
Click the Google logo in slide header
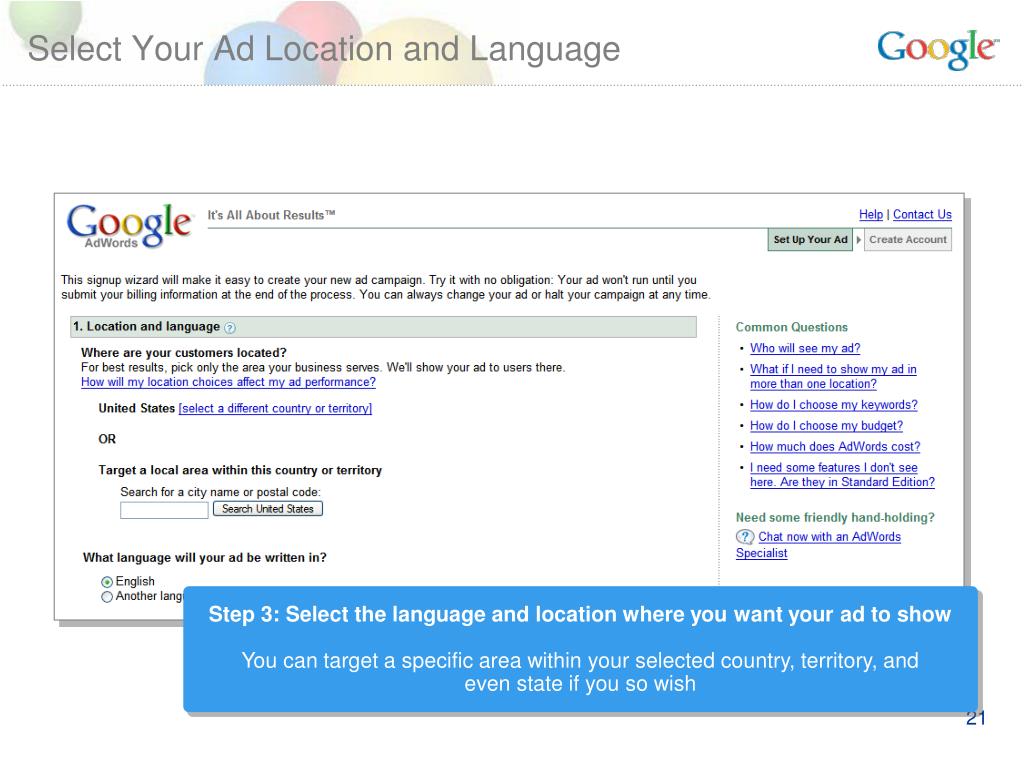(937, 49)
